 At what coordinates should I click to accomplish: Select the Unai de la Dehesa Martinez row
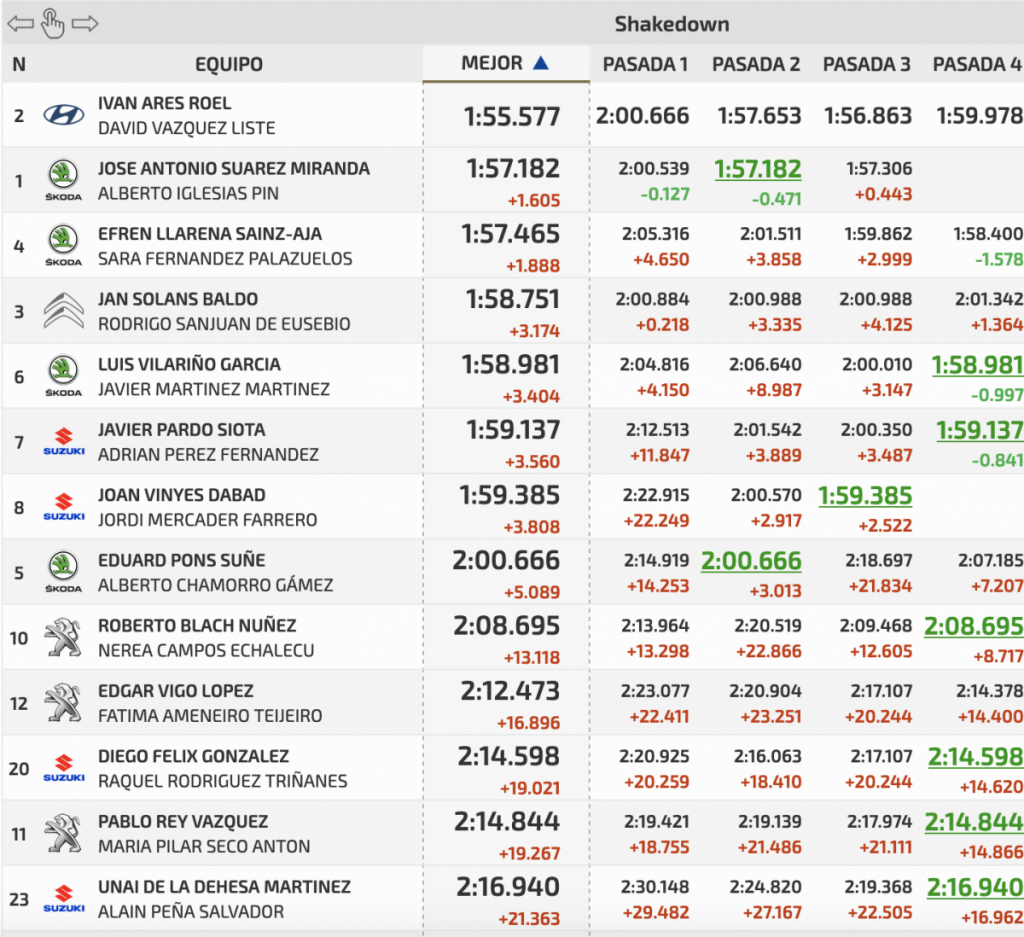click(x=224, y=886)
